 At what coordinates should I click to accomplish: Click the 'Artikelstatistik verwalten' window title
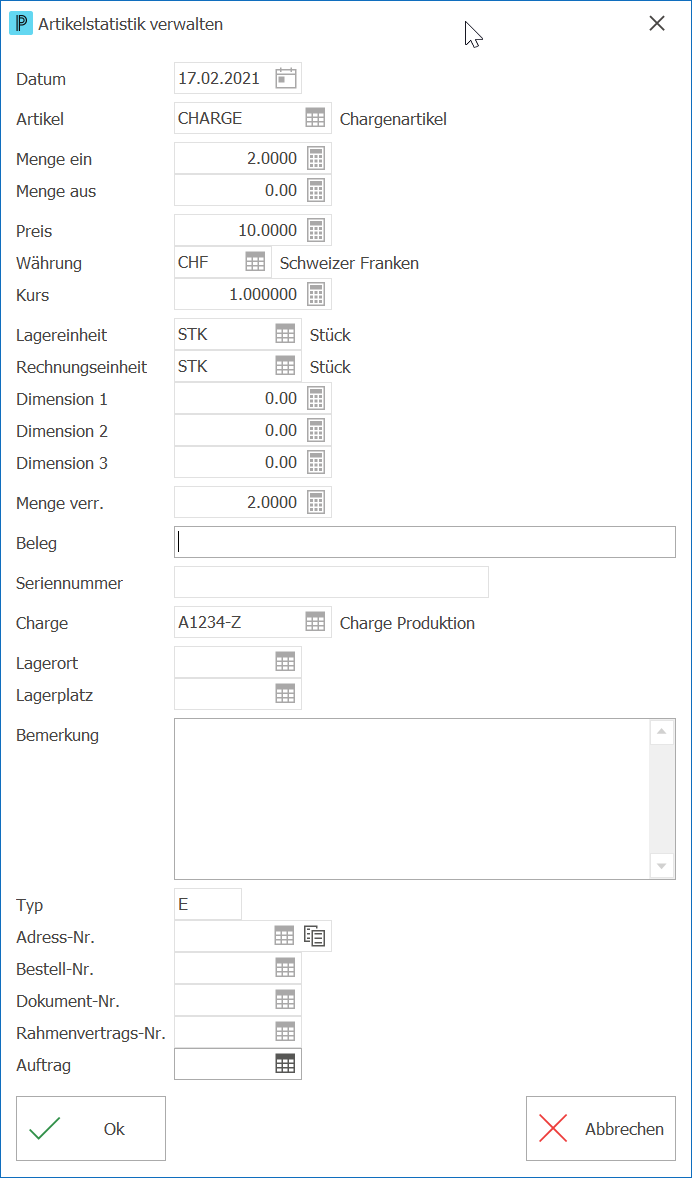[131, 24]
